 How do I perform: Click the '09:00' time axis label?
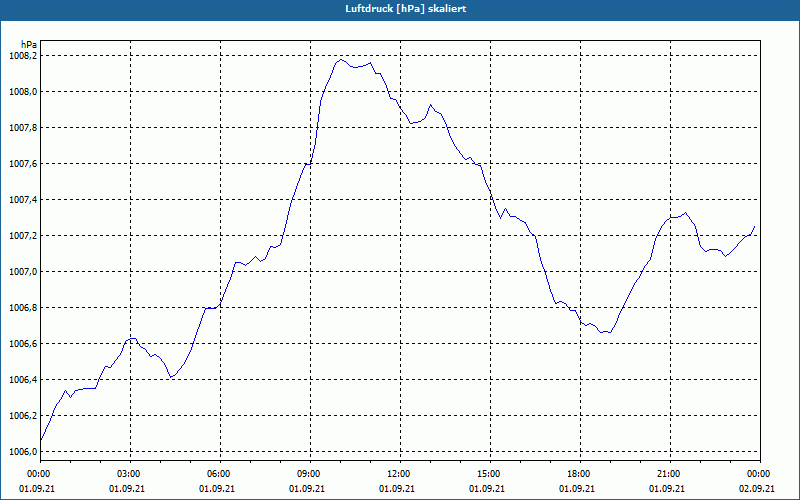coord(310,474)
